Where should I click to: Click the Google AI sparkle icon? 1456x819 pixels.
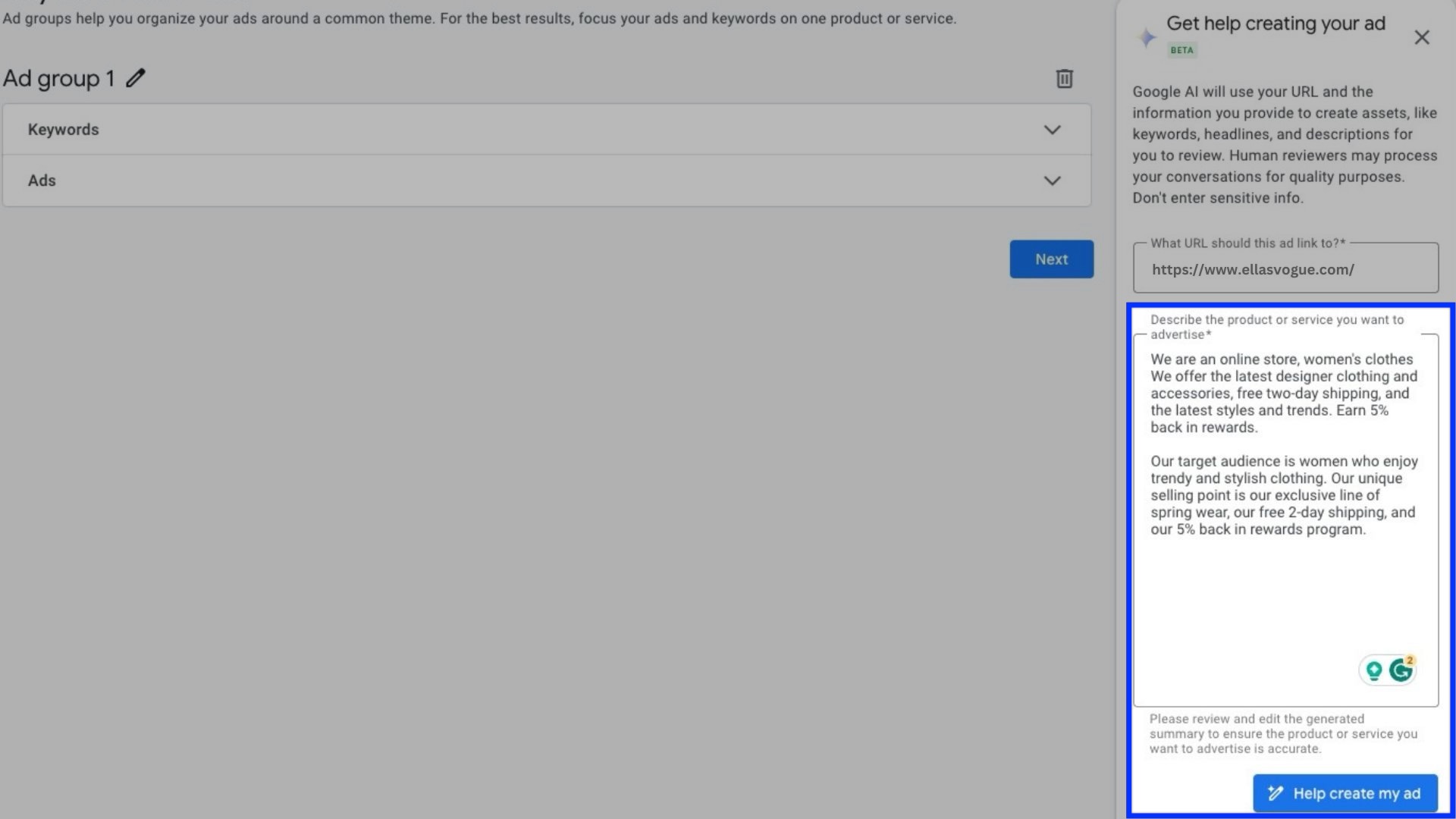(1146, 37)
